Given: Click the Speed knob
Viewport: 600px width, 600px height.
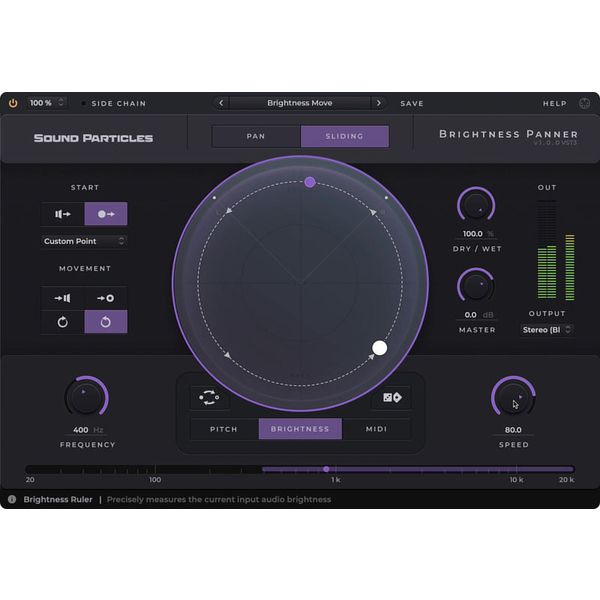Looking at the screenshot, I should pos(513,397).
